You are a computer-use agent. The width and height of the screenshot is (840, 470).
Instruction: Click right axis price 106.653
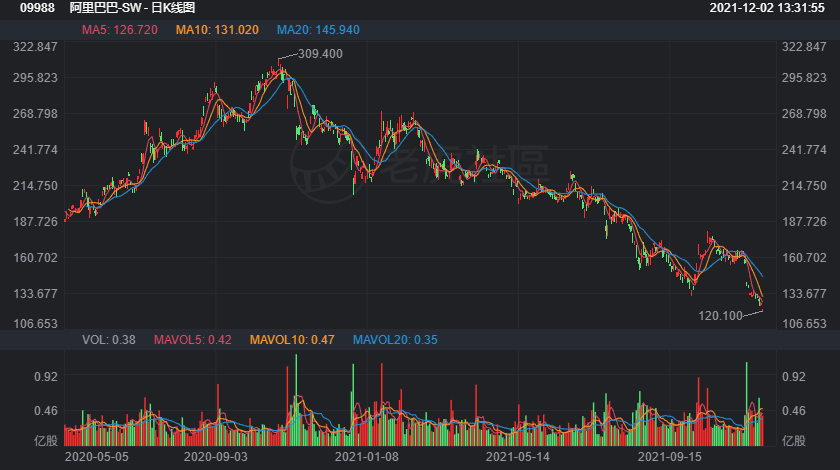pos(804,324)
